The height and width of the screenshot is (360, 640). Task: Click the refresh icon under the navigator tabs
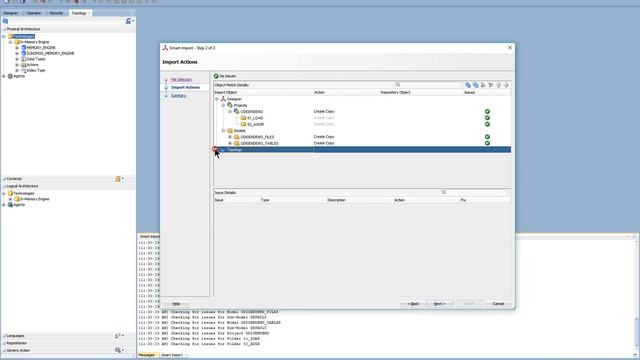5,21
